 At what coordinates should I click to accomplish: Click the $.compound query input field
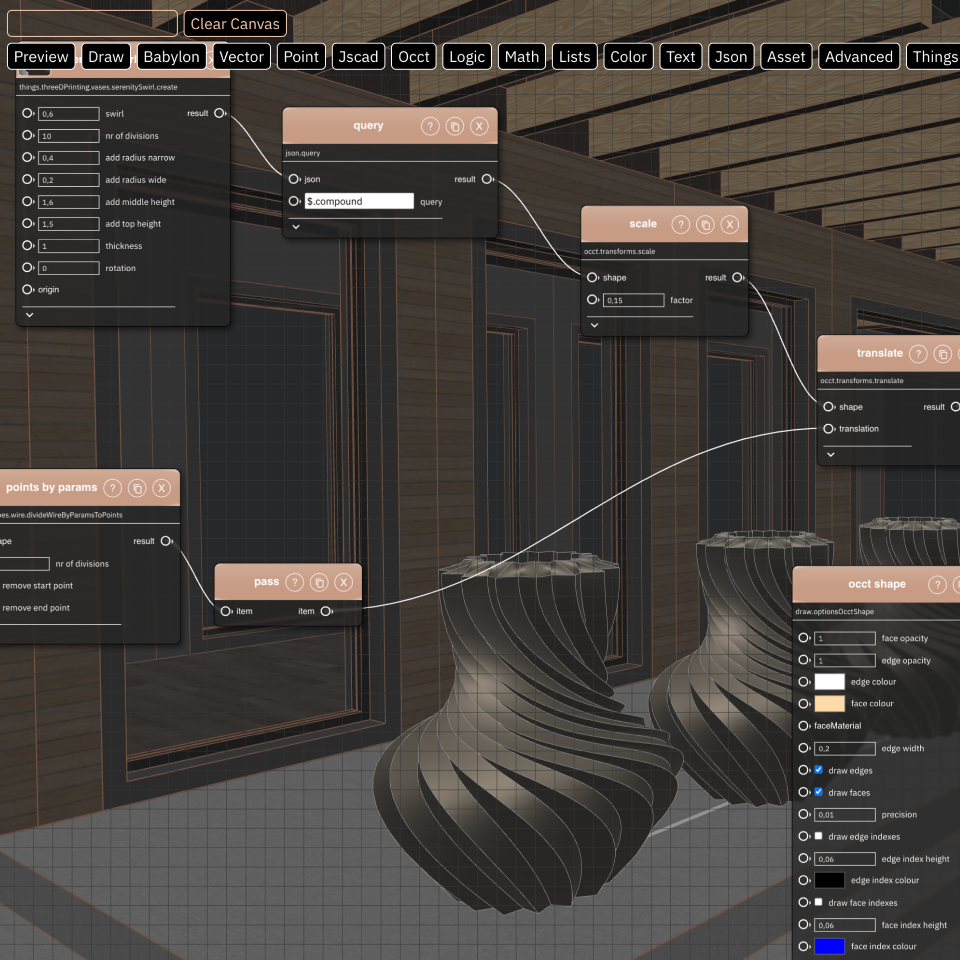click(x=360, y=201)
